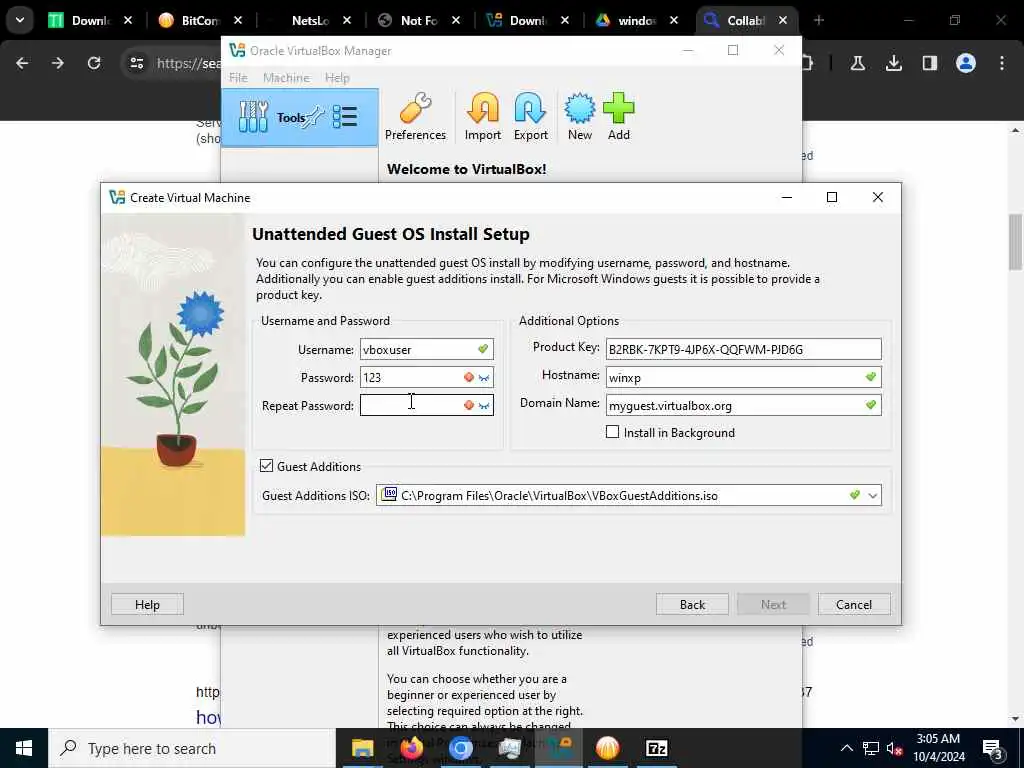Open Preferences in VirtualBox Manager toolbar
The width and height of the screenshot is (1024, 768).
tap(415, 118)
